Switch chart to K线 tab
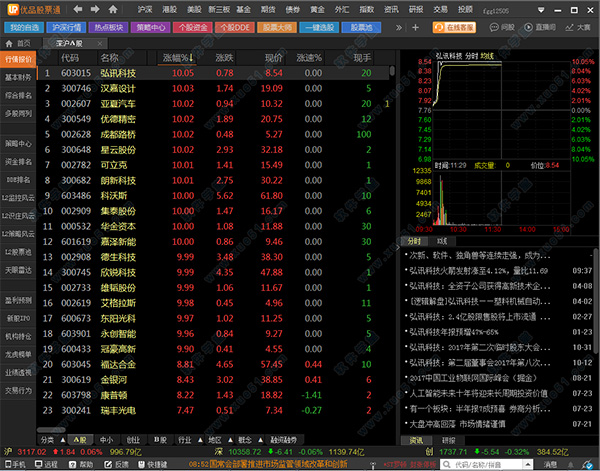The height and width of the screenshot is (471, 600). 442,241
